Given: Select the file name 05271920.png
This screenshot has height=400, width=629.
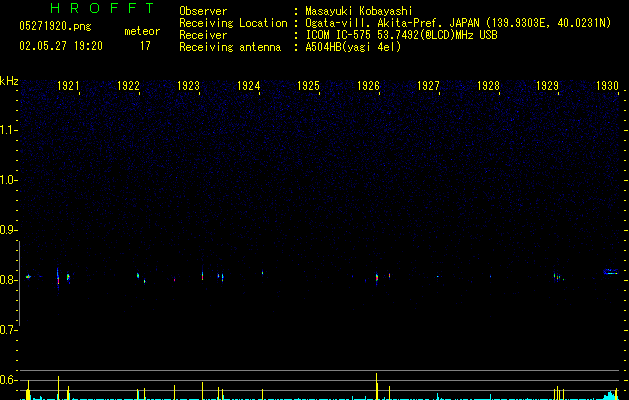Looking at the screenshot, I should coord(55,26).
